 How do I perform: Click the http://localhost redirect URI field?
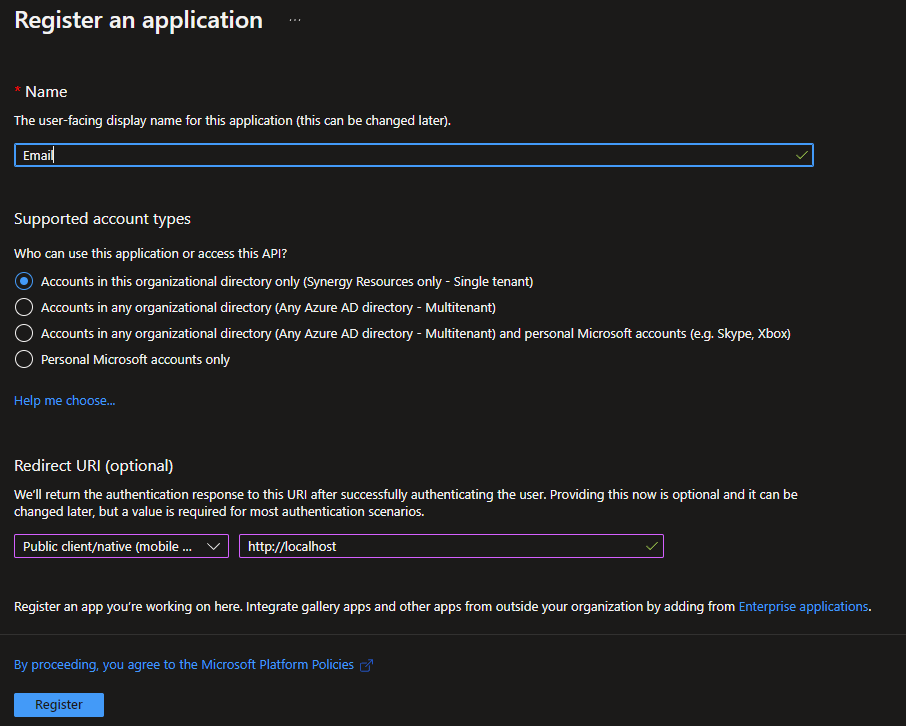(x=451, y=546)
